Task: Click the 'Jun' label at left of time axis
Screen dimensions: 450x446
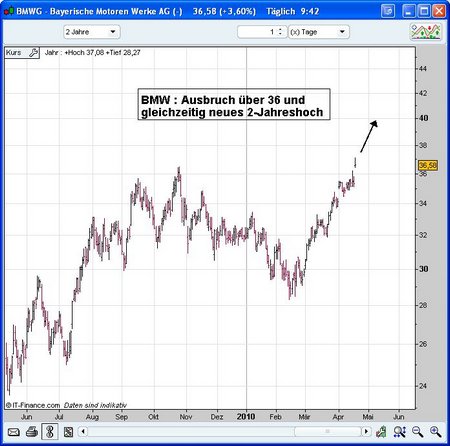Action: click(x=26, y=417)
